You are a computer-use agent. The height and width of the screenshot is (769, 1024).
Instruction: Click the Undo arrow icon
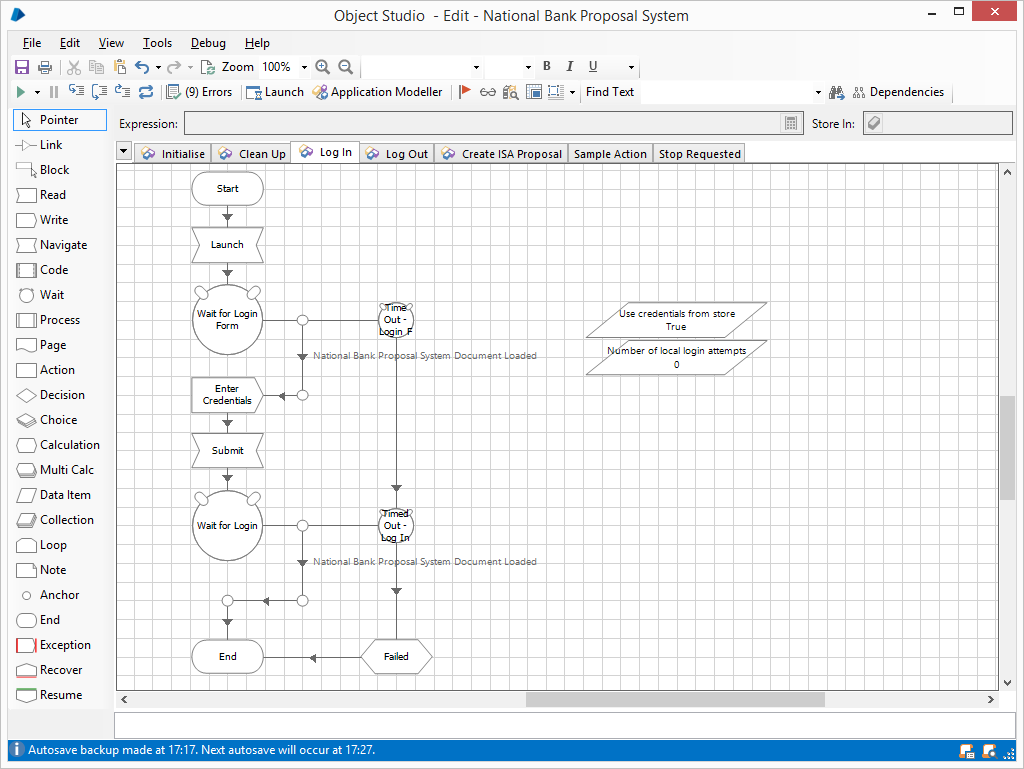[x=142, y=67]
